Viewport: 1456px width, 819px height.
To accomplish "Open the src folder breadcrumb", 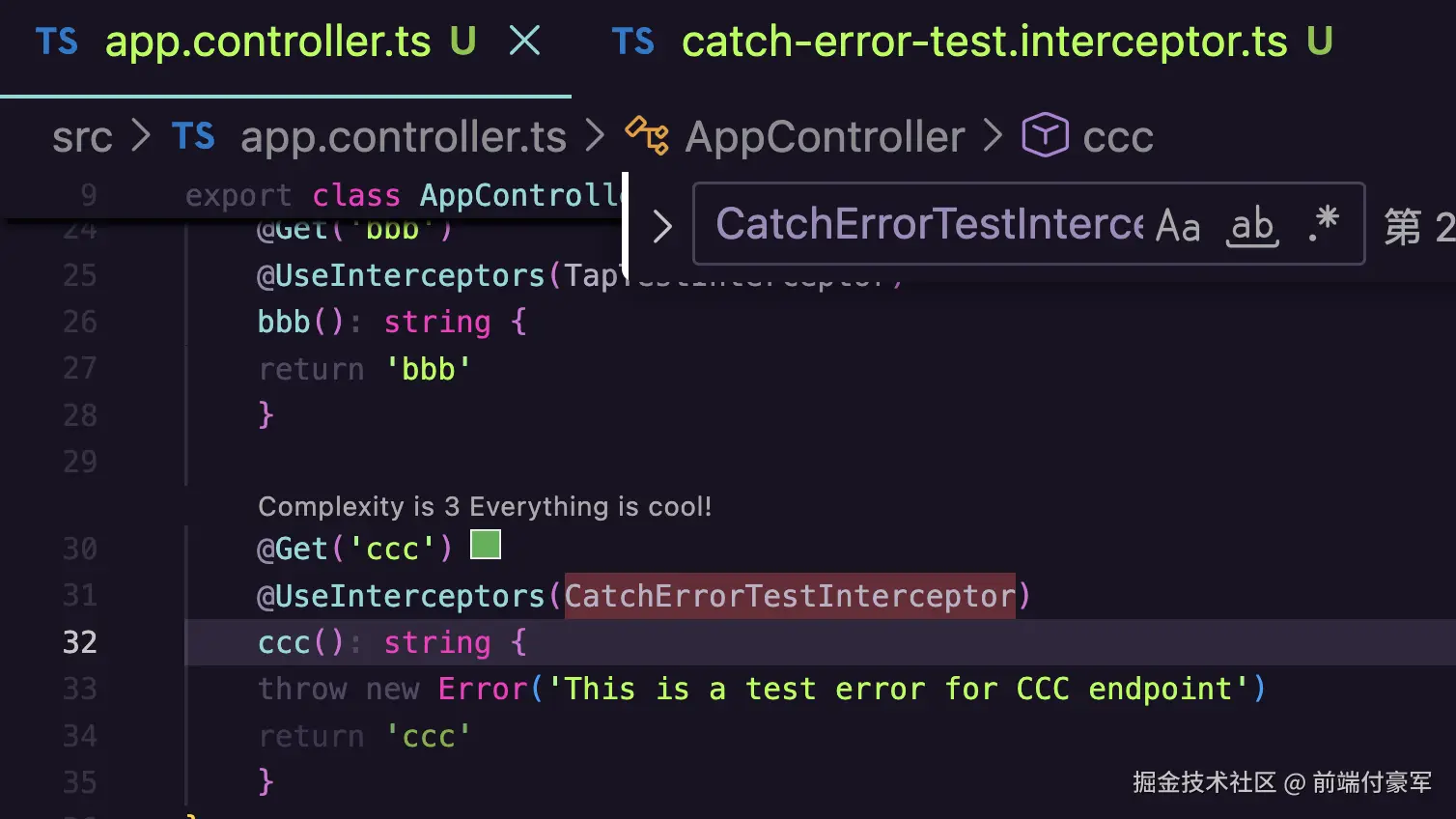I will click(x=82, y=137).
